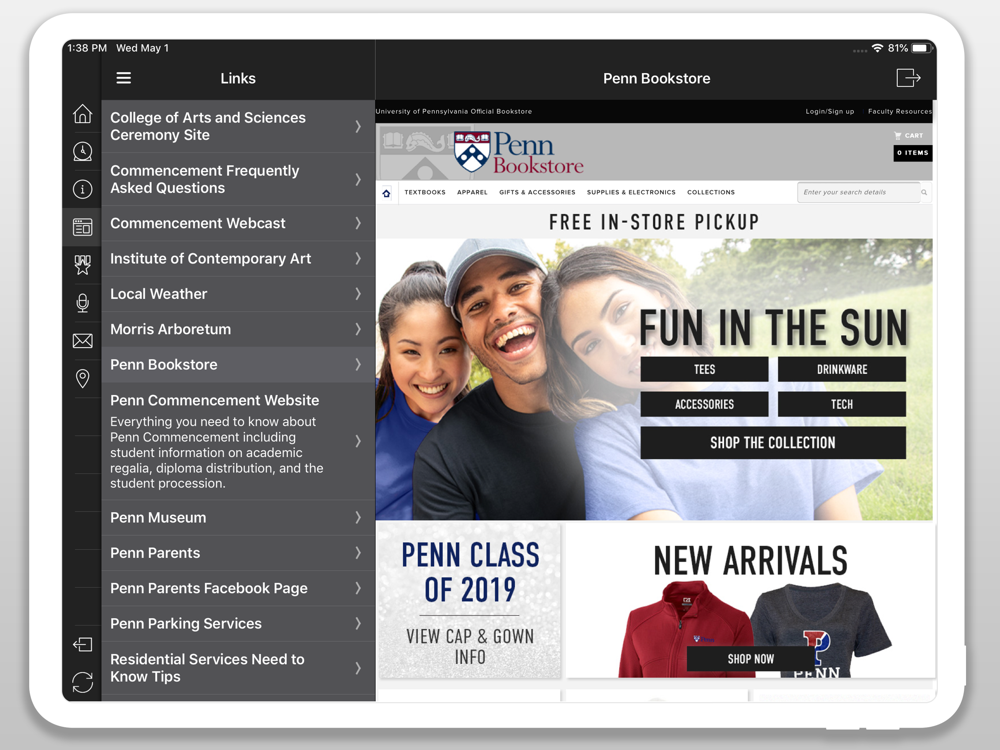Open the hamburger menu beside Links
Viewport: 1000px width, 750px height.
click(124, 78)
